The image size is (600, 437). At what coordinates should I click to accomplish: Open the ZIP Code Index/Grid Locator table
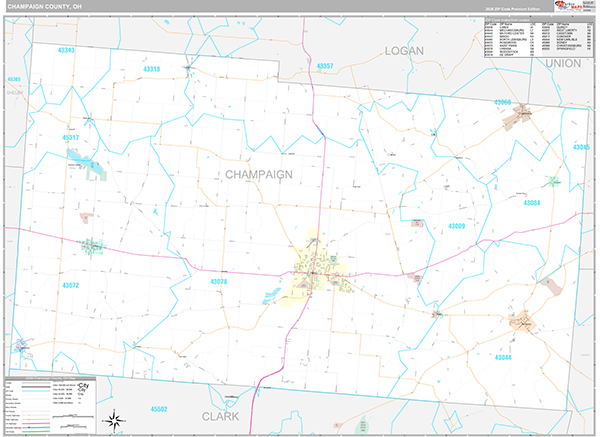click(x=538, y=38)
